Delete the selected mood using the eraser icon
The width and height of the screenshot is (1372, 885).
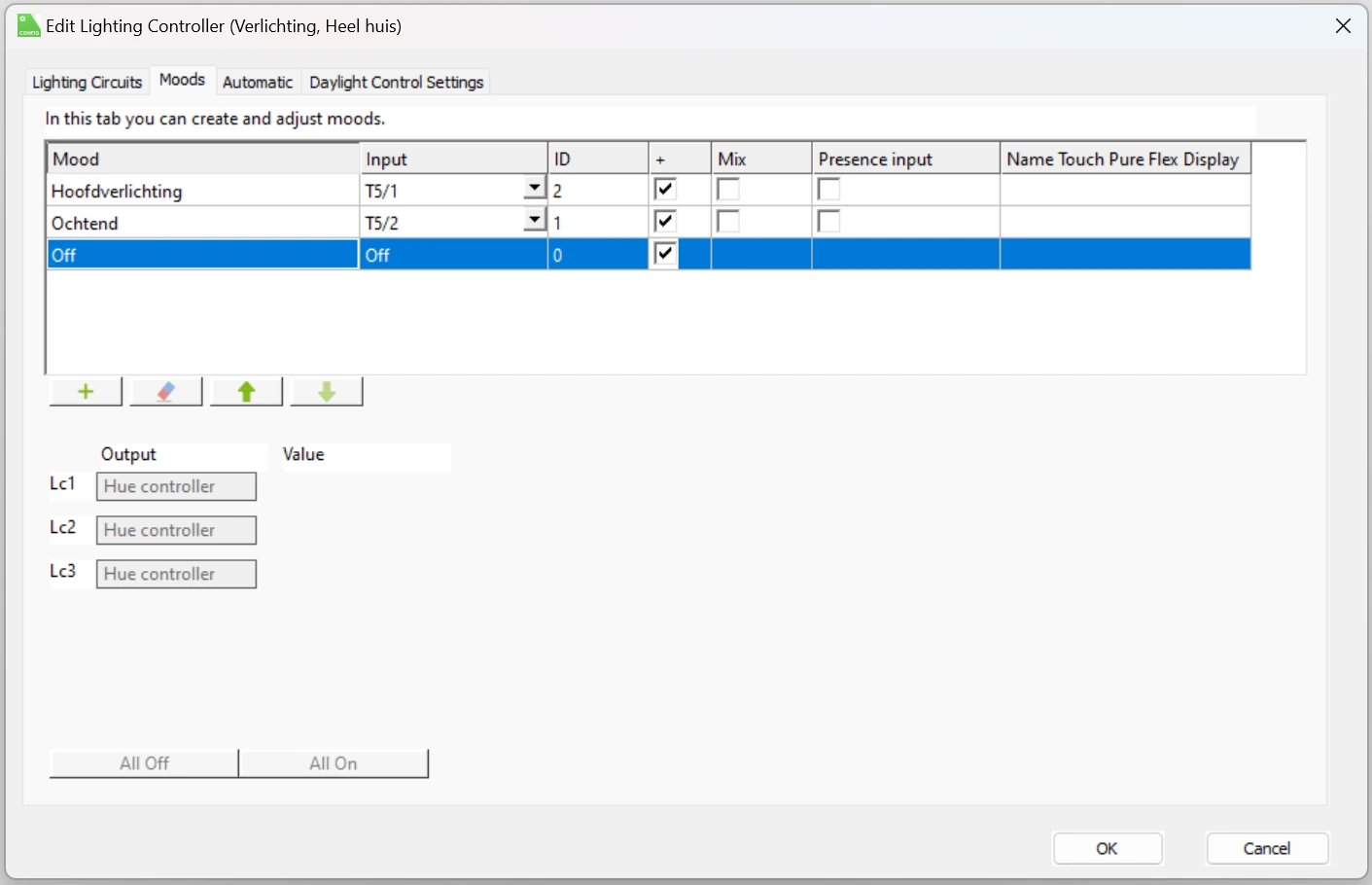point(165,390)
